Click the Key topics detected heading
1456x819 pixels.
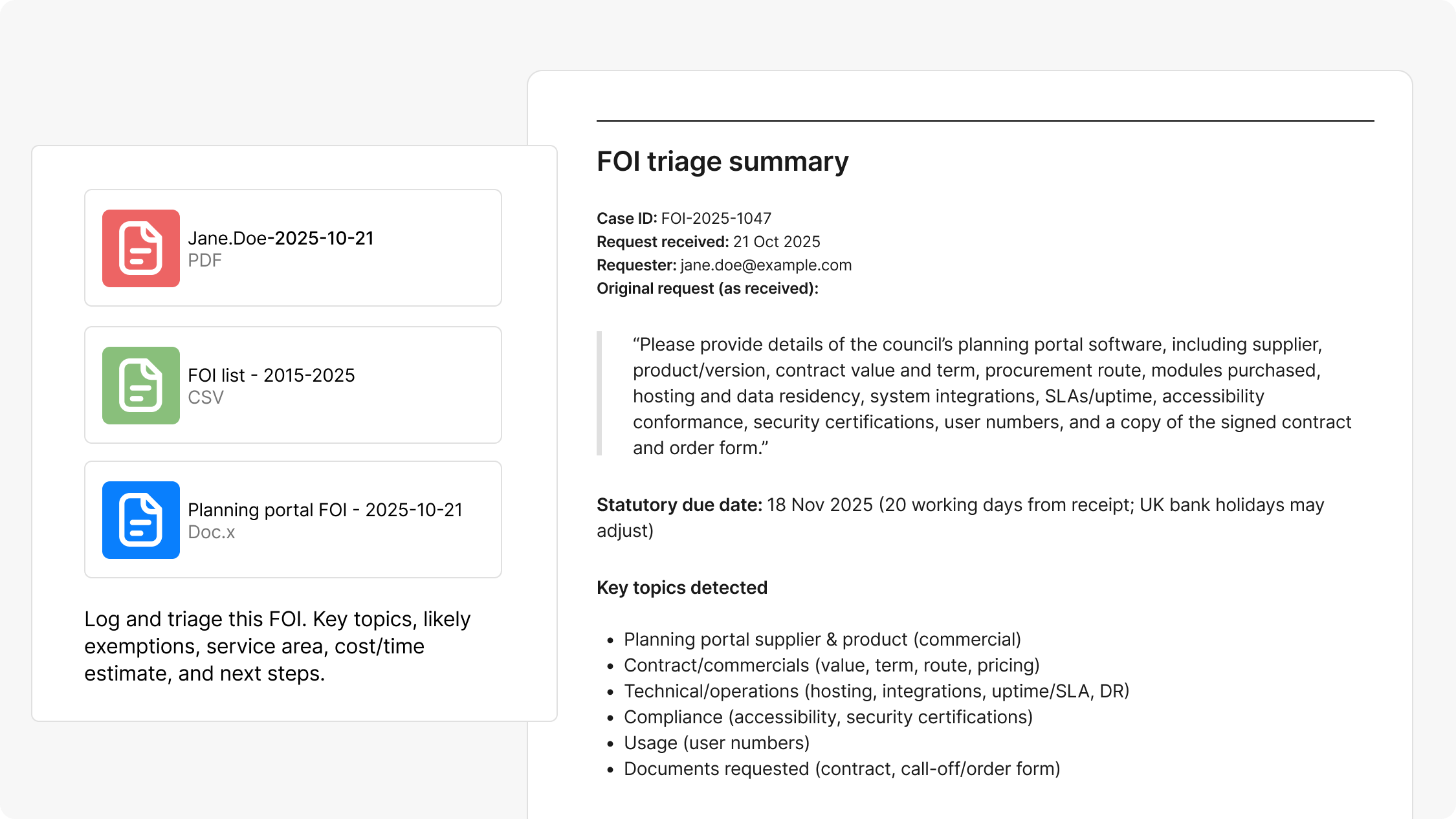(681, 588)
